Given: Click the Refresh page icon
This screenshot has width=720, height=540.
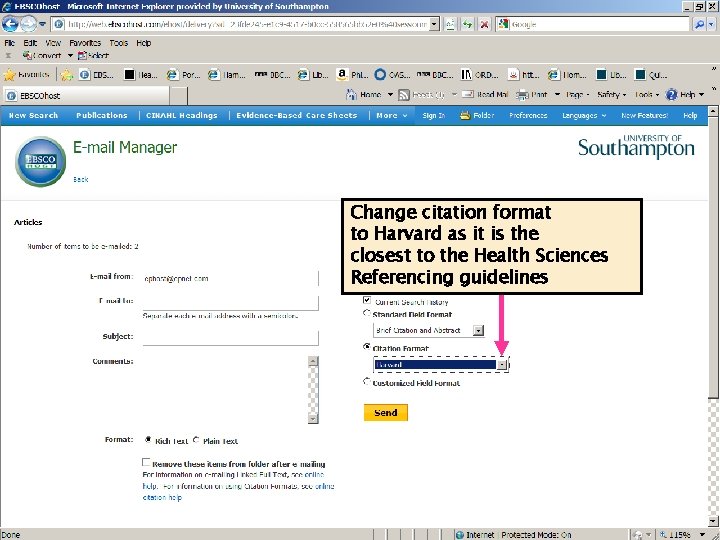Looking at the screenshot, I should pos(467,24).
